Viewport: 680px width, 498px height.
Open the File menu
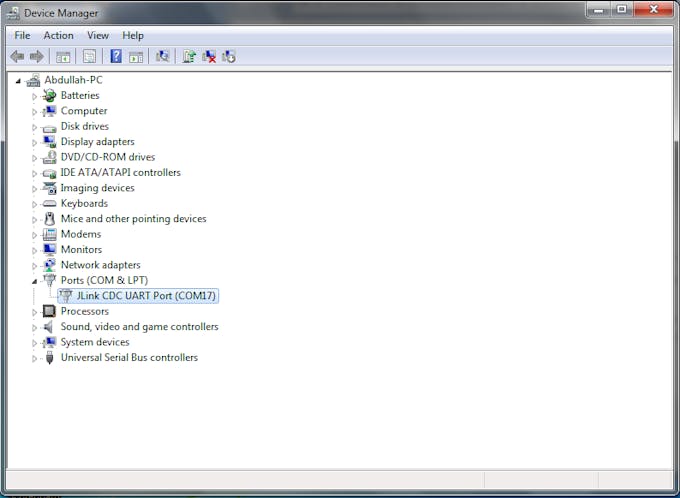(22, 36)
